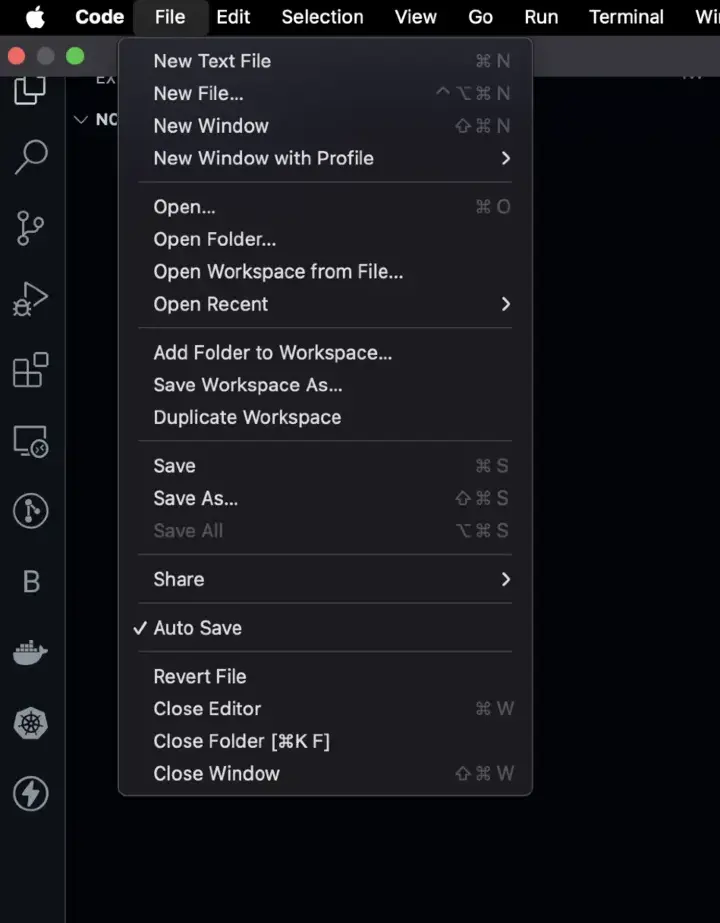This screenshot has height=923, width=720.
Task: Open the Edit menu
Action: click(x=233, y=17)
